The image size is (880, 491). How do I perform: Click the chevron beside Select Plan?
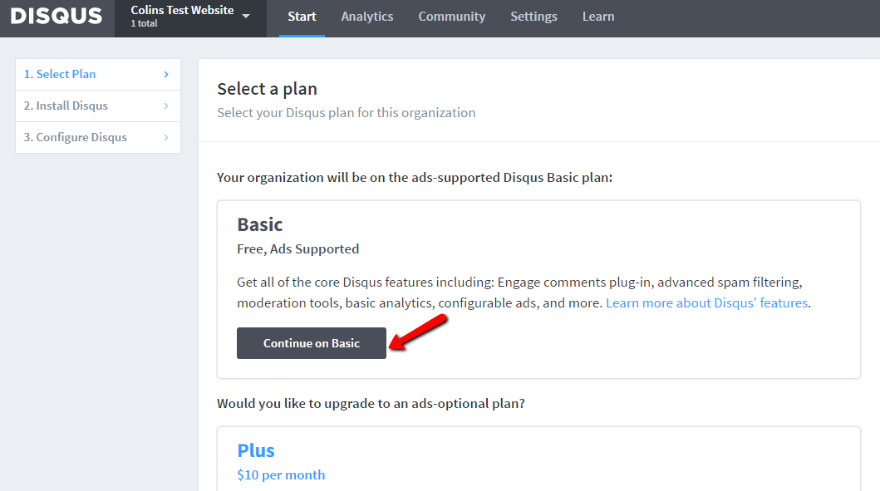click(166, 74)
